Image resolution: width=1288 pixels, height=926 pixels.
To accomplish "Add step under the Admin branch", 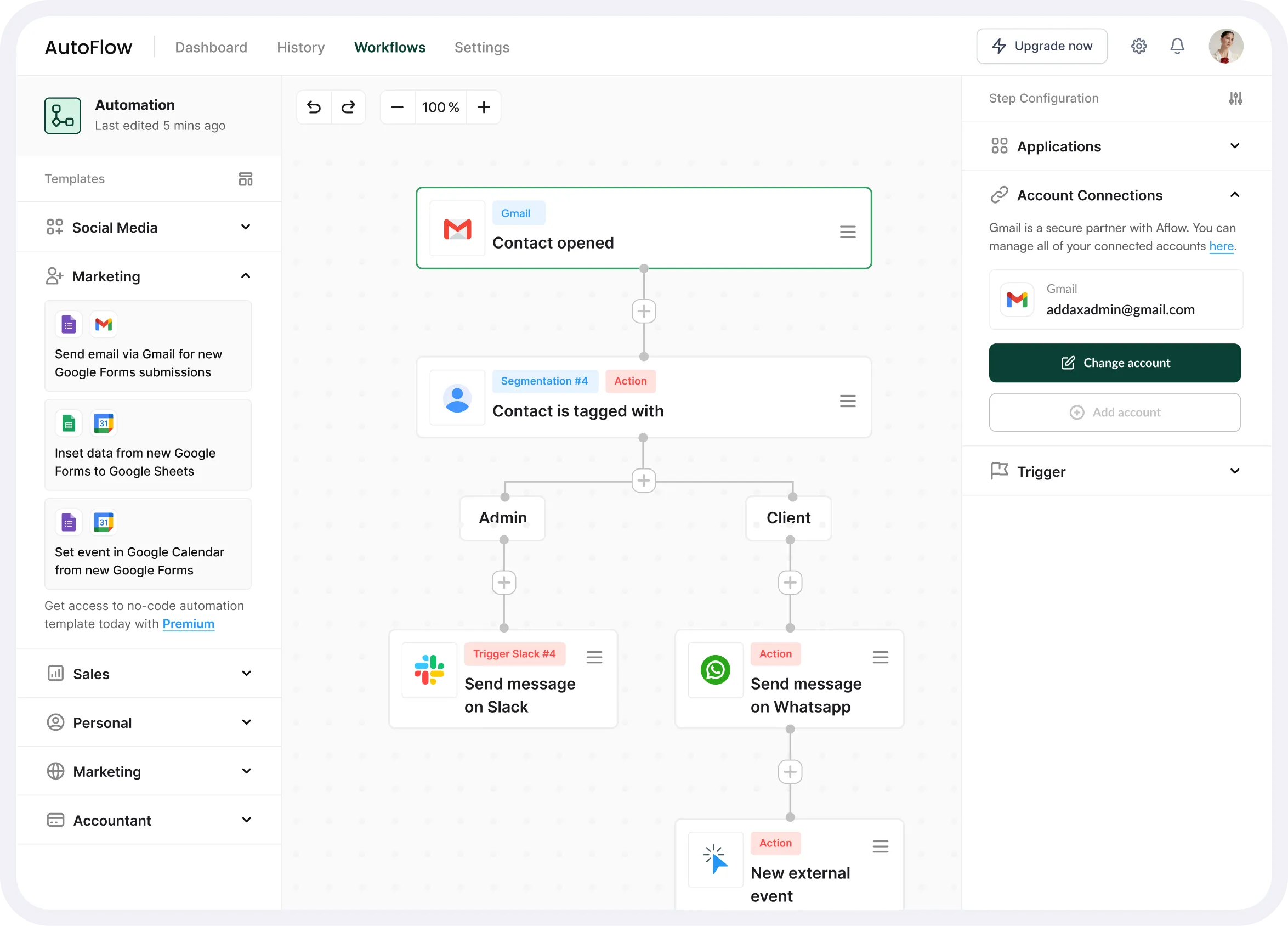I will (504, 582).
